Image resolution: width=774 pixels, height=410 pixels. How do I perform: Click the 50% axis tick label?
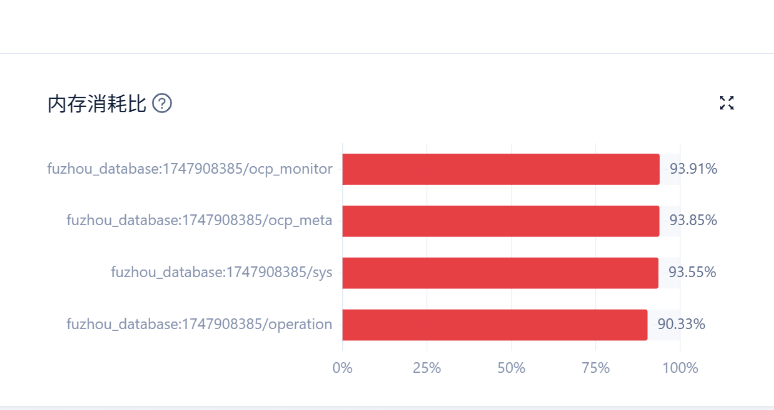pos(511,368)
